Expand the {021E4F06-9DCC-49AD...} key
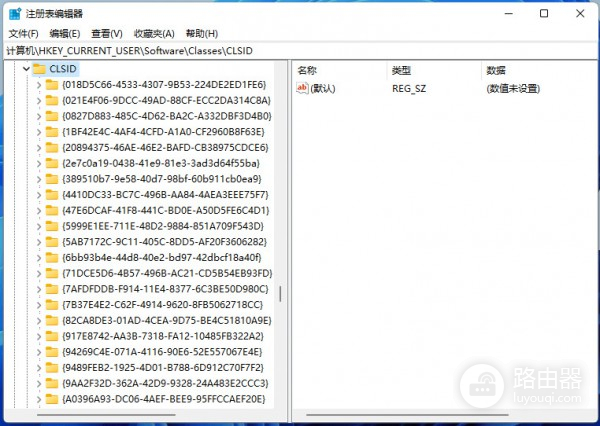The image size is (600, 426). [38, 100]
